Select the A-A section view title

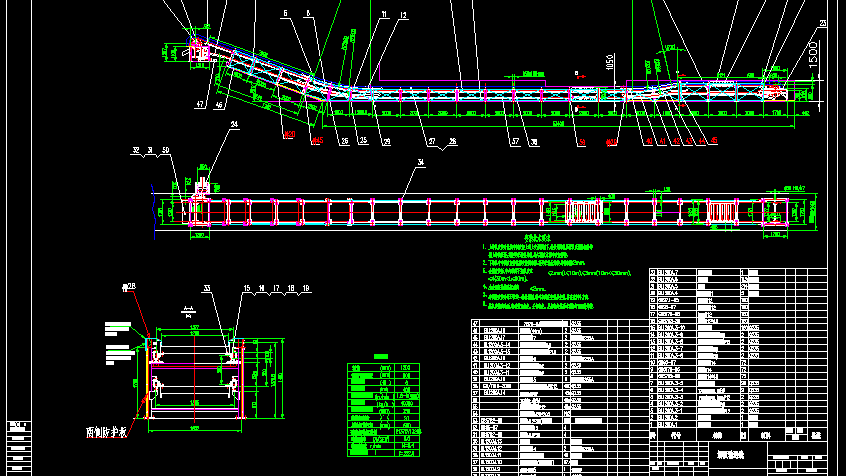click(x=188, y=311)
